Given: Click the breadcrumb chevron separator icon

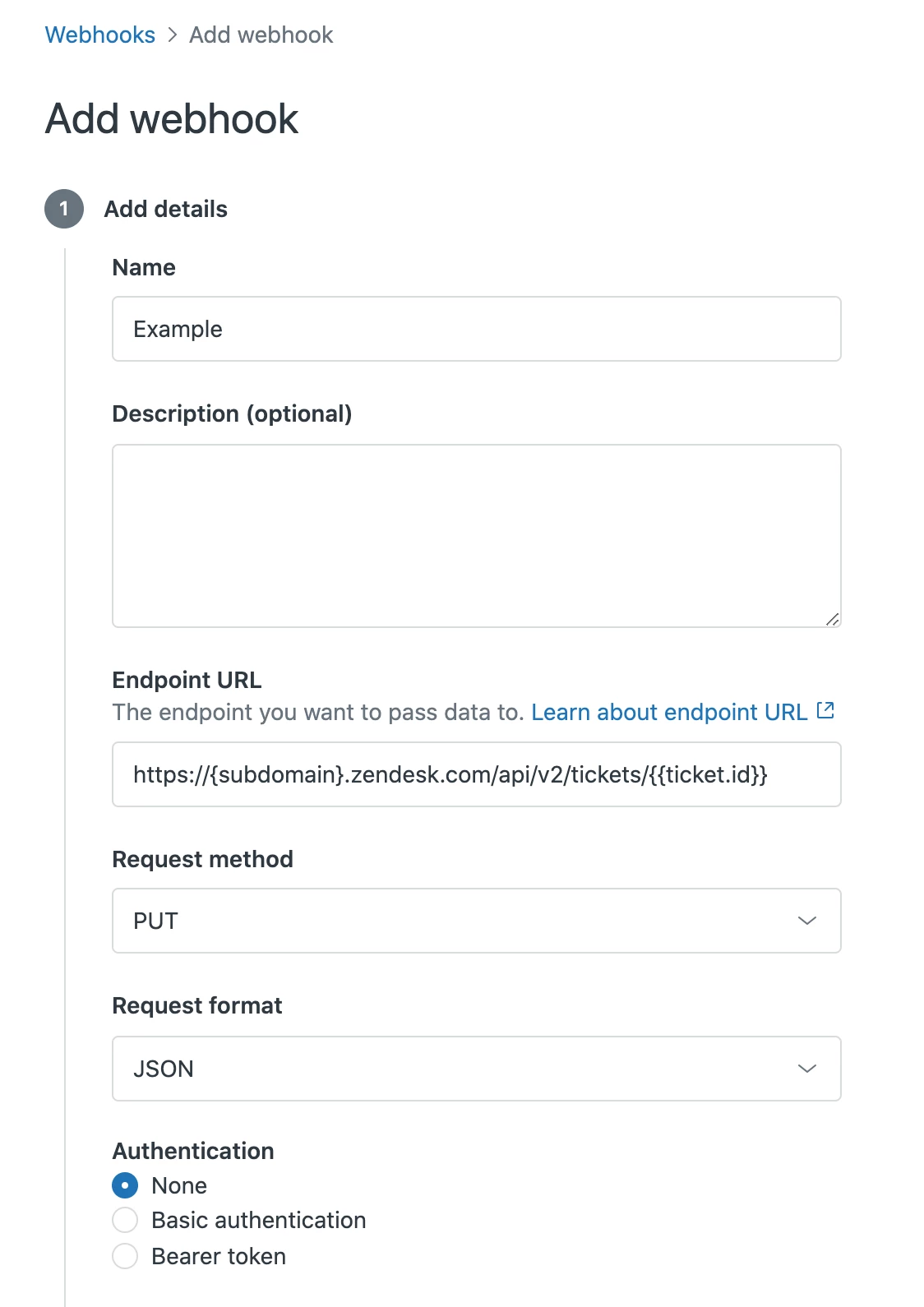Looking at the screenshot, I should (172, 35).
